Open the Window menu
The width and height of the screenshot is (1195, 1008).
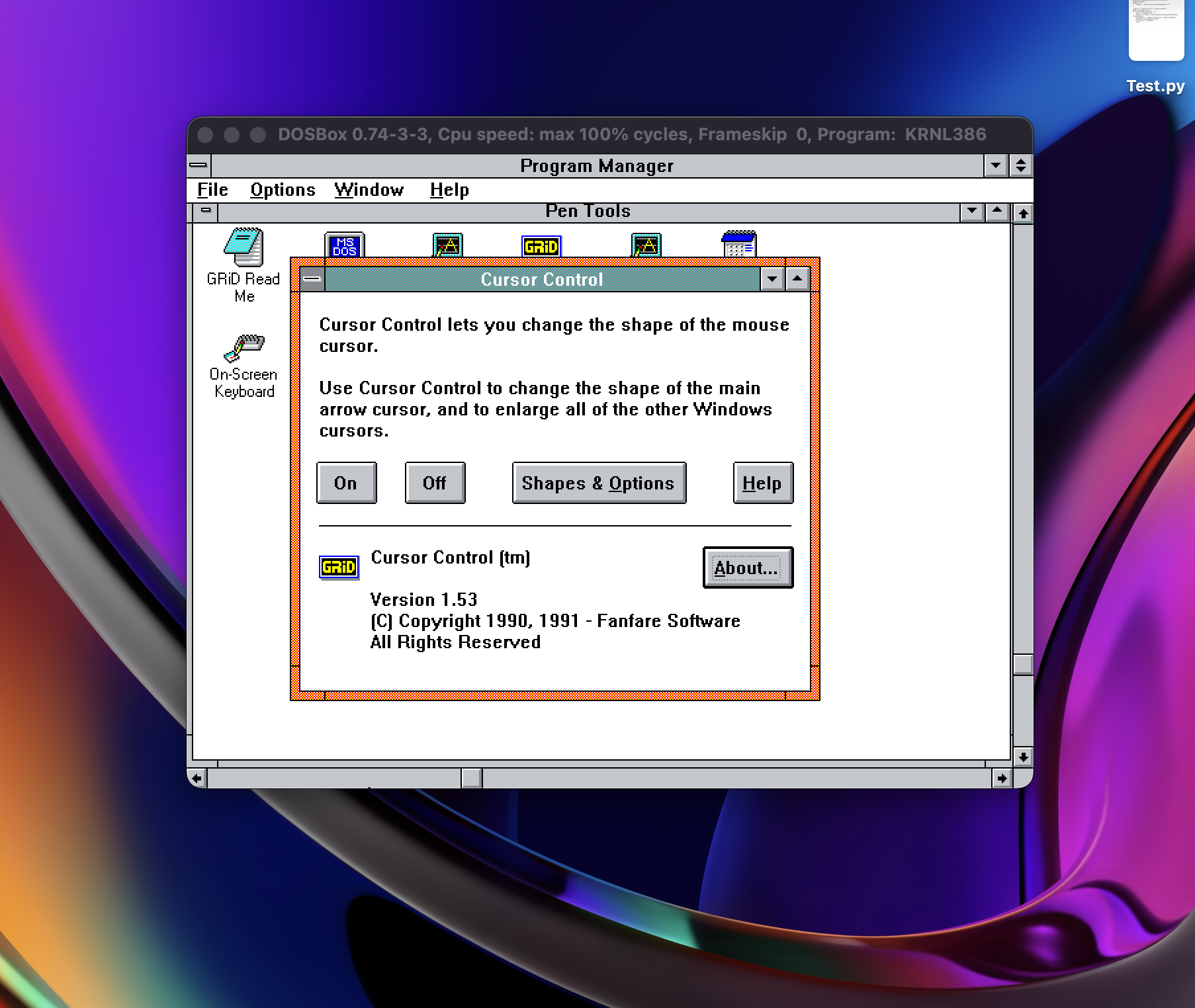369,190
